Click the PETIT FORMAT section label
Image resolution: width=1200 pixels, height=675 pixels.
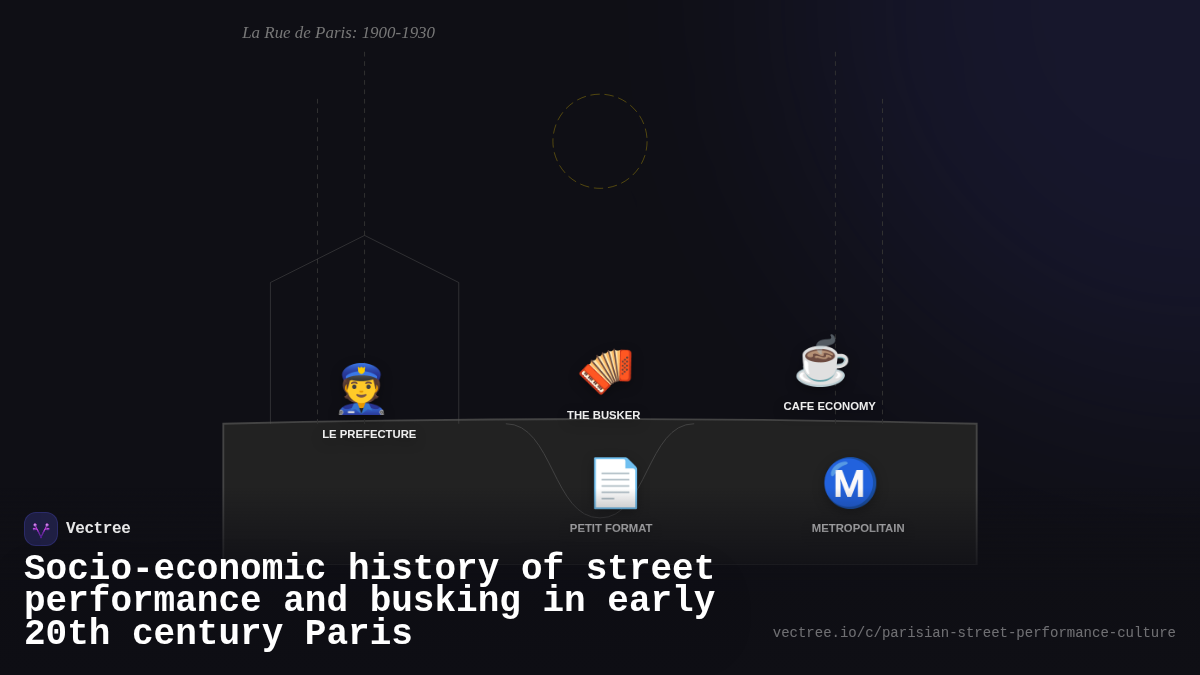611,528
